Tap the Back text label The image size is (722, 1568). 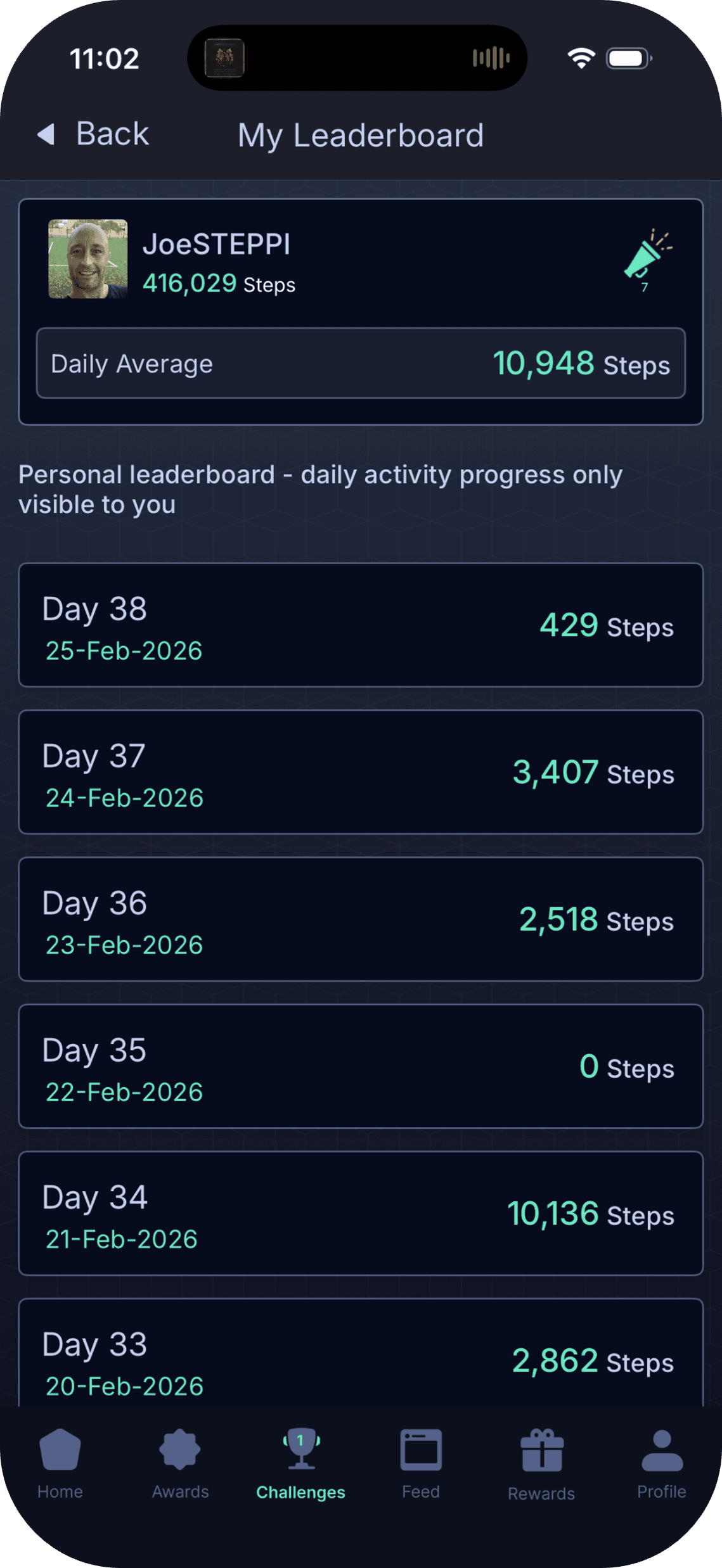[113, 134]
